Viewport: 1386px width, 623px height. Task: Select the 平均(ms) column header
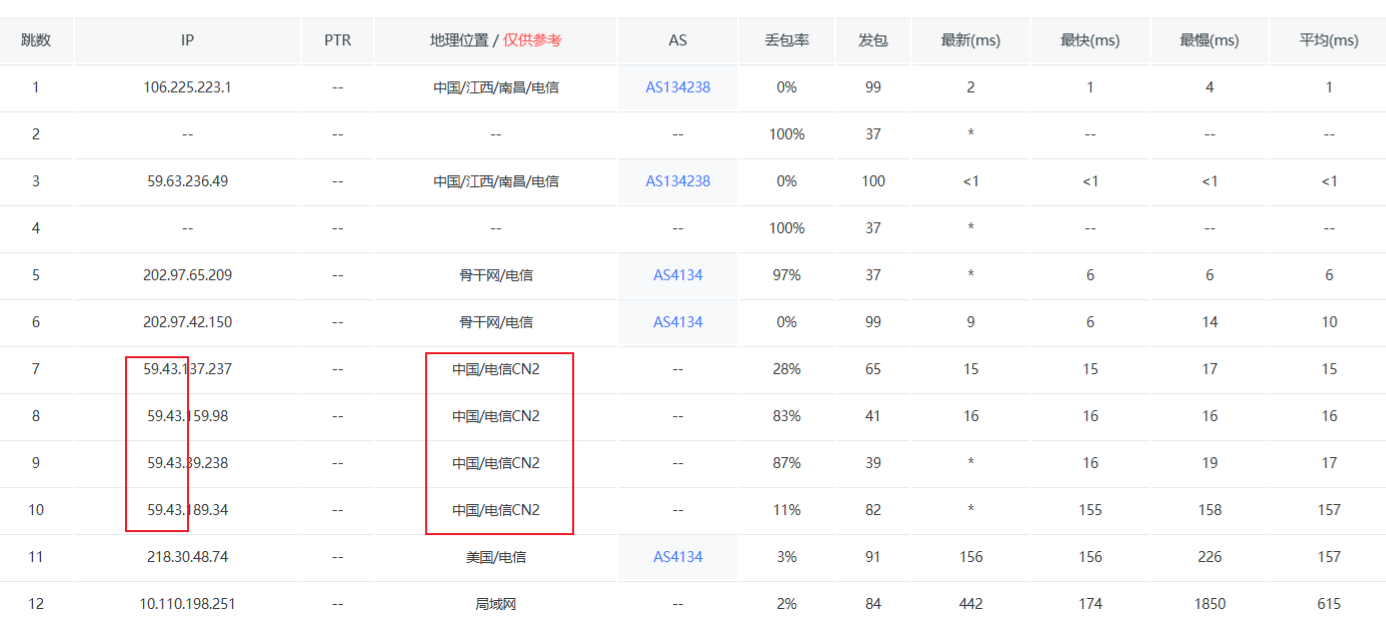pyautogui.click(x=1329, y=40)
